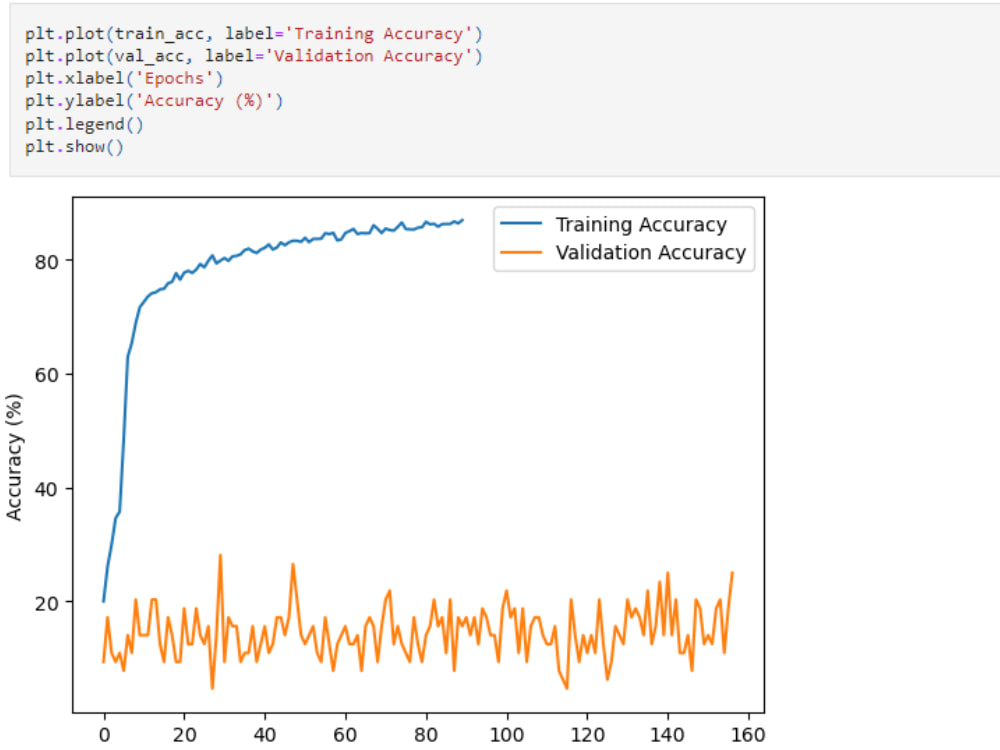
Task: Click the plt.xlabel('Epochs') line
Action: [124, 78]
